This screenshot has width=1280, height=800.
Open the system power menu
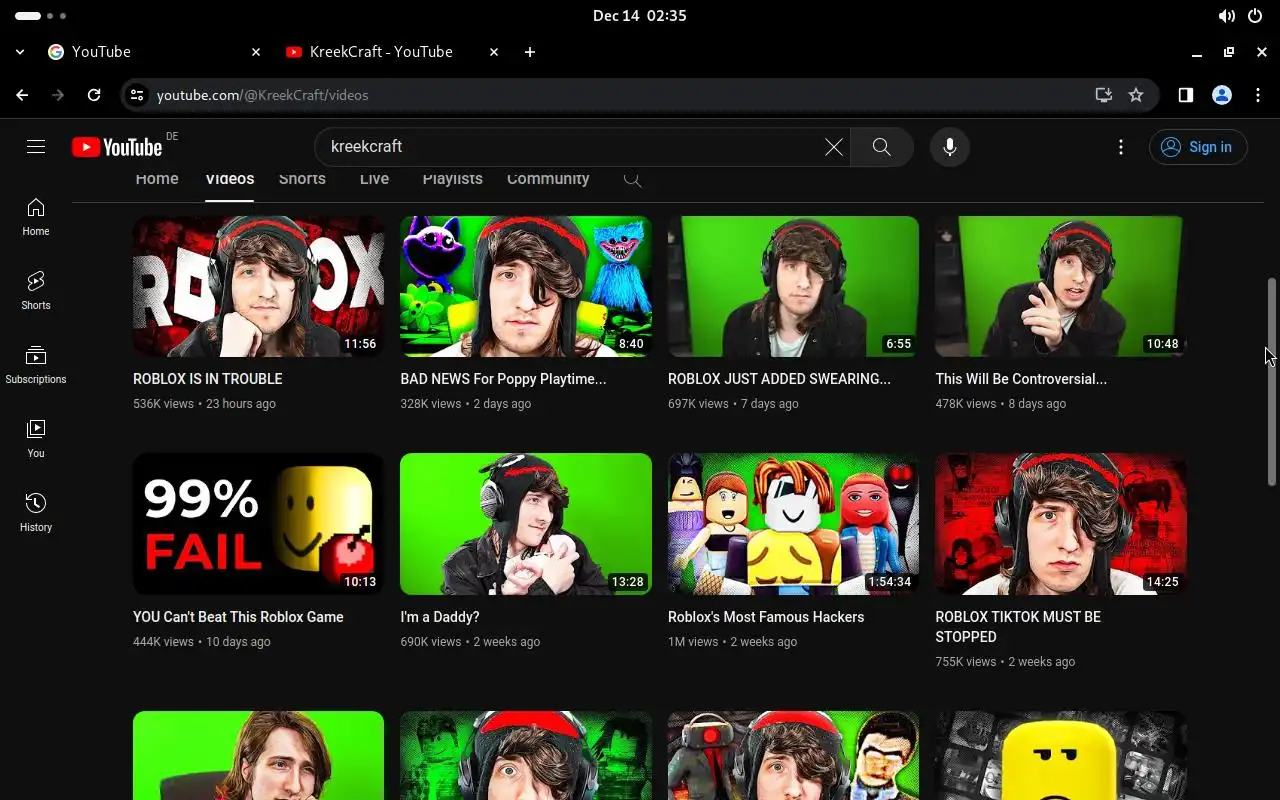1255,16
